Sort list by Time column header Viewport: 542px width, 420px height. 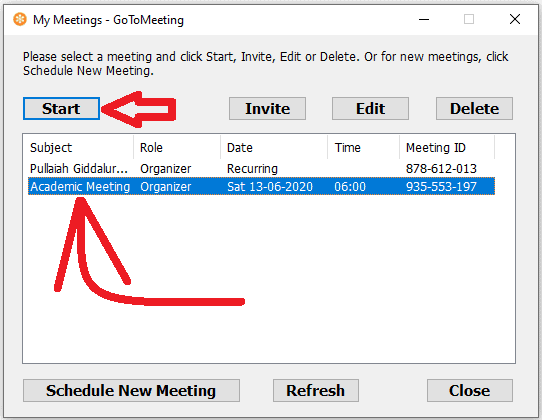pyautogui.click(x=364, y=148)
